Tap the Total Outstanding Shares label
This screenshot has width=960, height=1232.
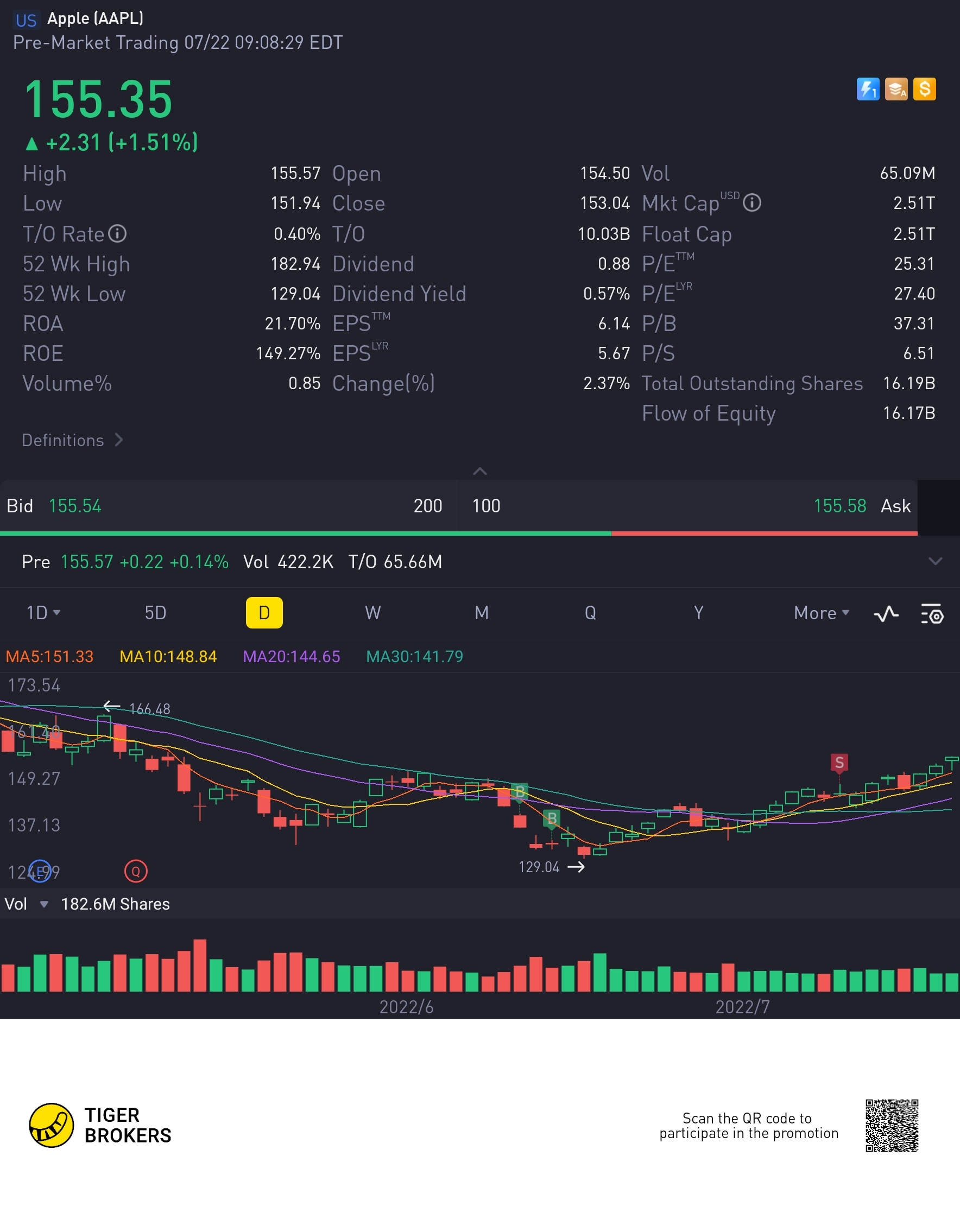753,384
